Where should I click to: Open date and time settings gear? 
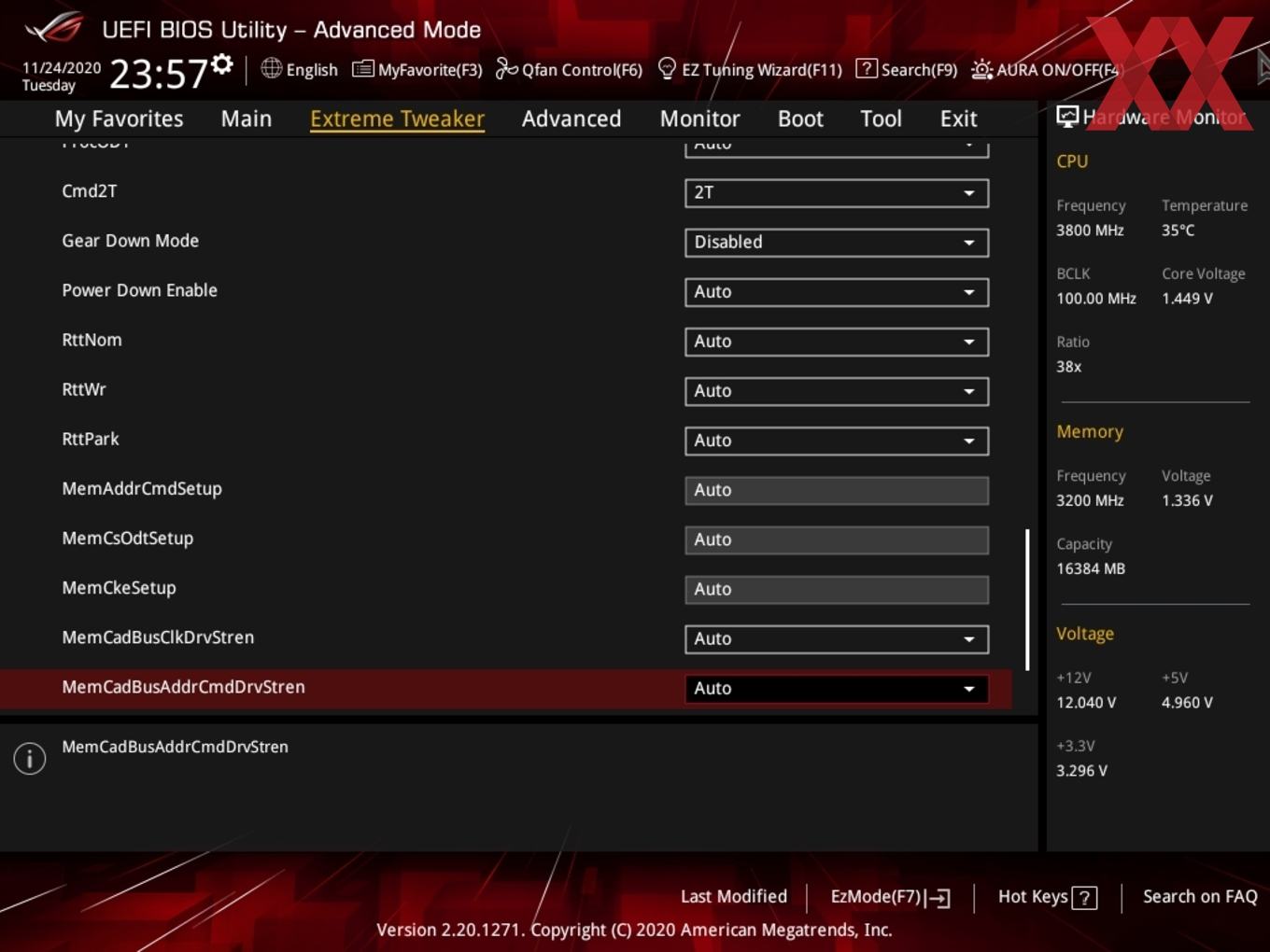click(x=222, y=63)
